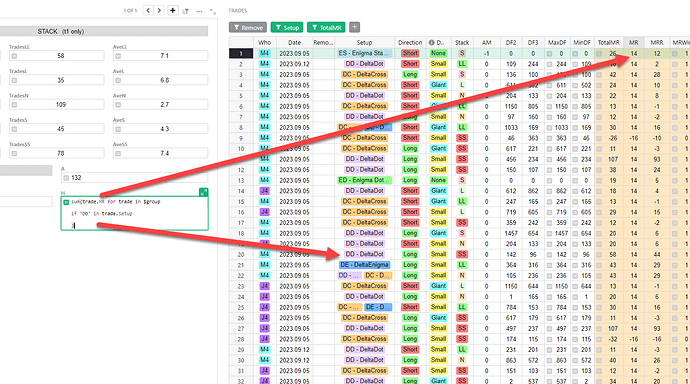This screenshot has height=384, width=690.
Task: Click the ES - Enigma setup tag in row 1
Action: coord(364,53)
